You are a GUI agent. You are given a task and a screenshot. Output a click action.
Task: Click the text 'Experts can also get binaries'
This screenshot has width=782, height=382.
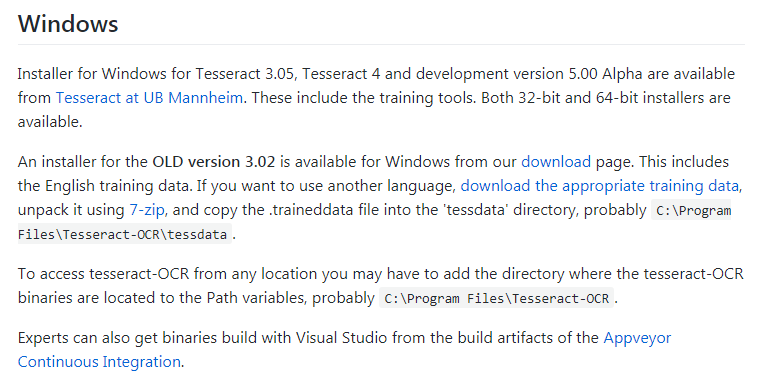click(x=118, y=338)
